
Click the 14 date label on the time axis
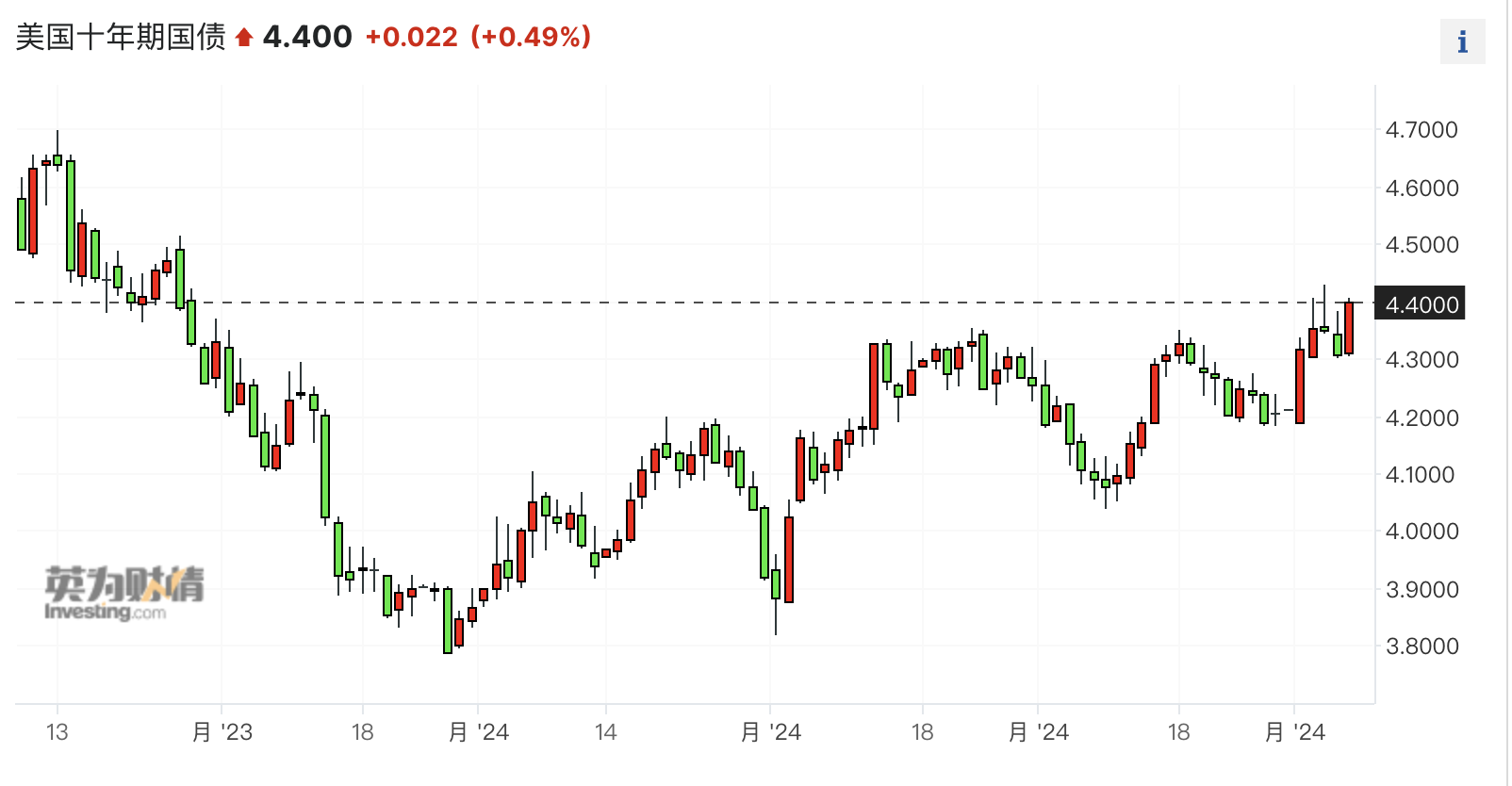click(605, 732)
